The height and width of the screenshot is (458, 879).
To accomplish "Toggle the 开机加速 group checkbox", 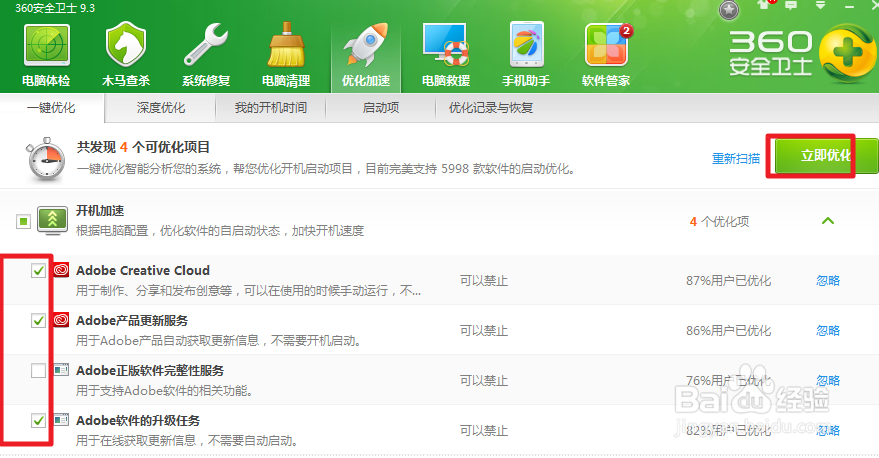I will click(x=23, y=221).
